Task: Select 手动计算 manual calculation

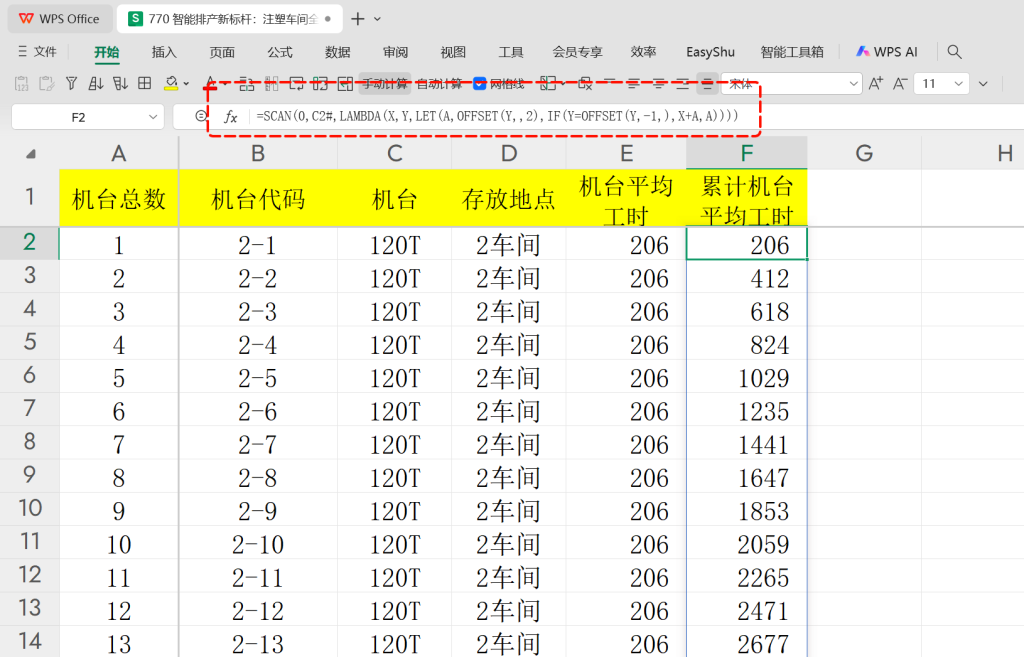Action: [x=385, y=84]
